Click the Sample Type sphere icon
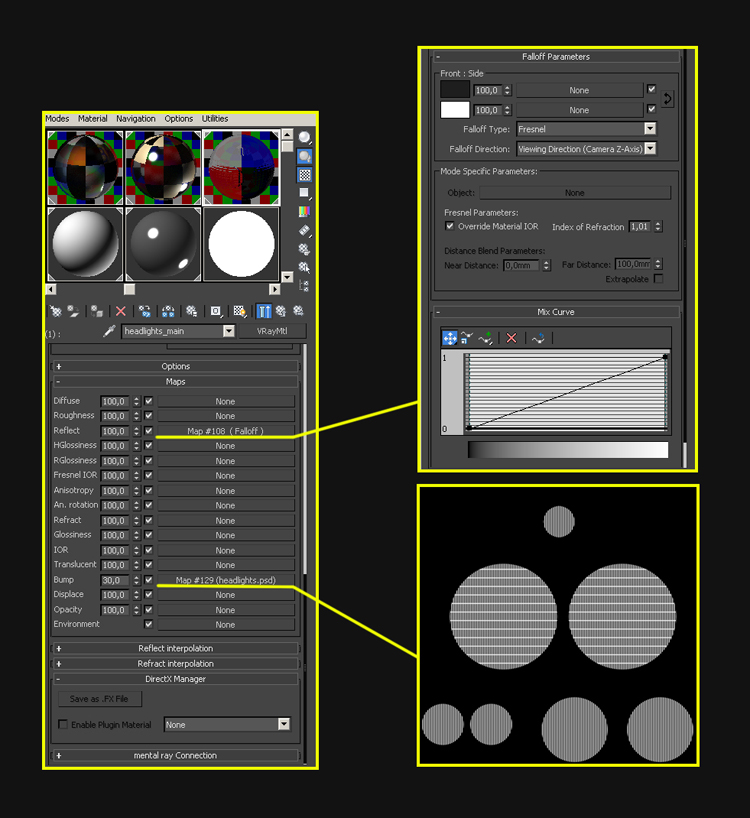This screenshot has width=750, height=818. [x=304, y=138]
